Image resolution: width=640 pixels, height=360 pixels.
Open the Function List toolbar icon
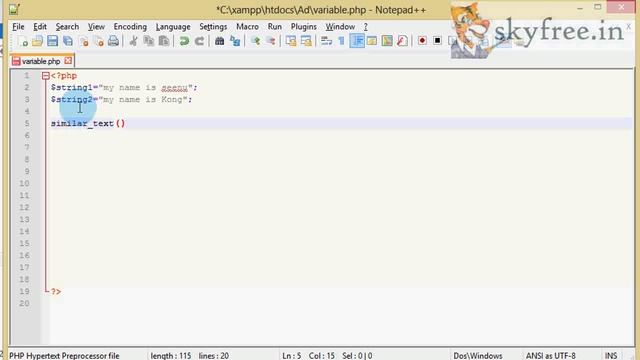pos(402,41)
